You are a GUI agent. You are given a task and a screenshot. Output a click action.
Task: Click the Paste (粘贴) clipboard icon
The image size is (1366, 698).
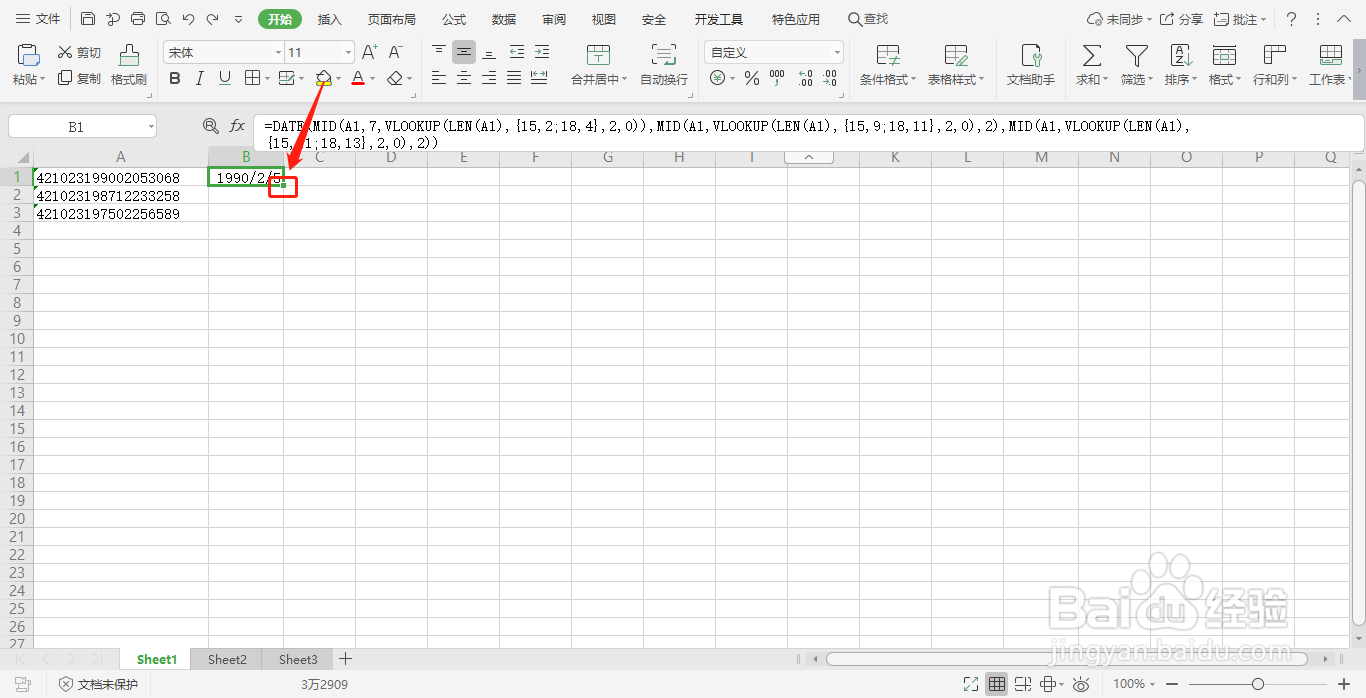click(28, 56)
